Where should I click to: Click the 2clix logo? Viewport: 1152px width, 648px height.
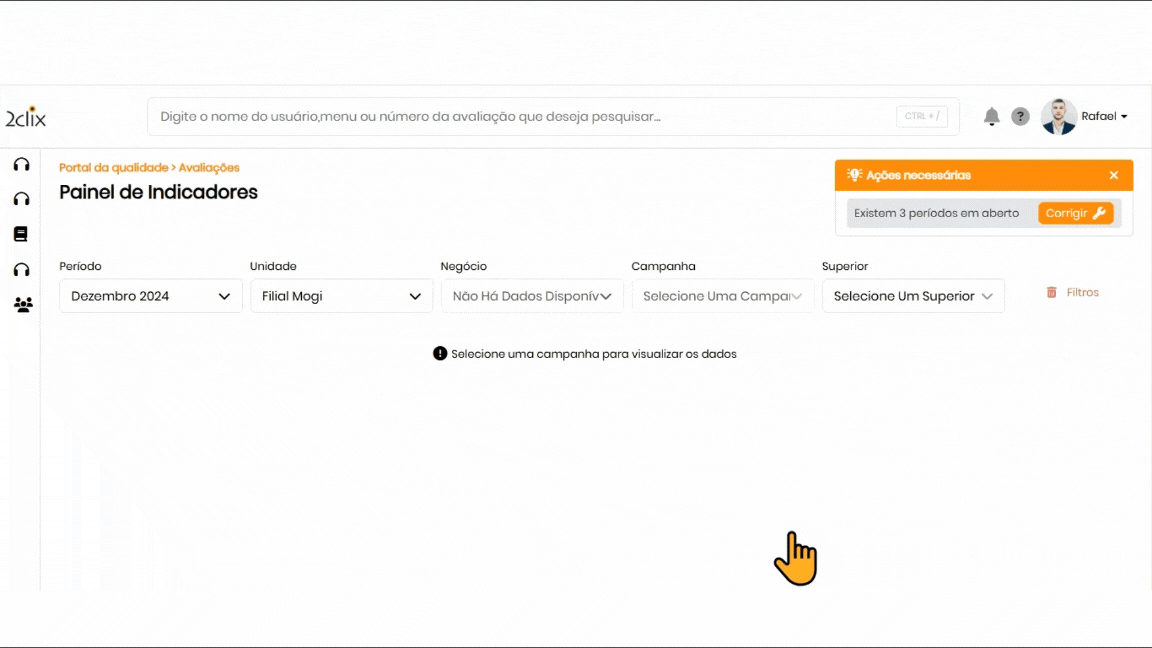coord(26,117)
